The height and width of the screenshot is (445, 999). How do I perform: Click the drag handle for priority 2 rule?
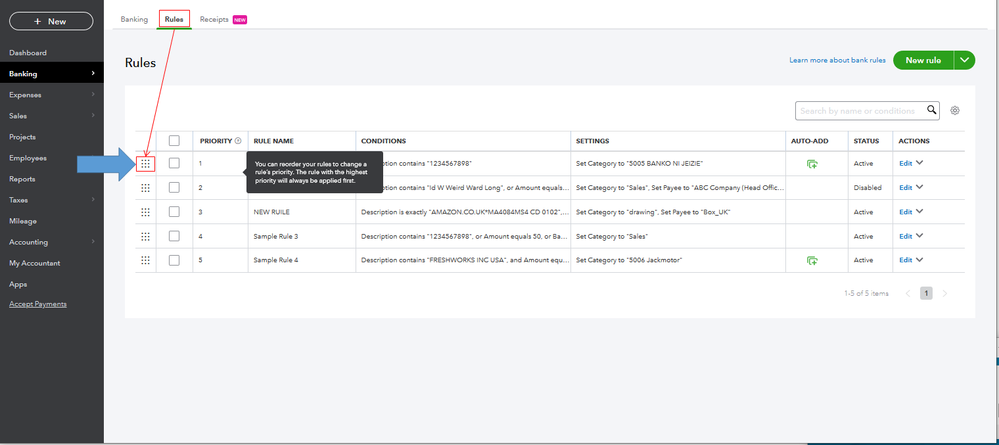(145, 187)
